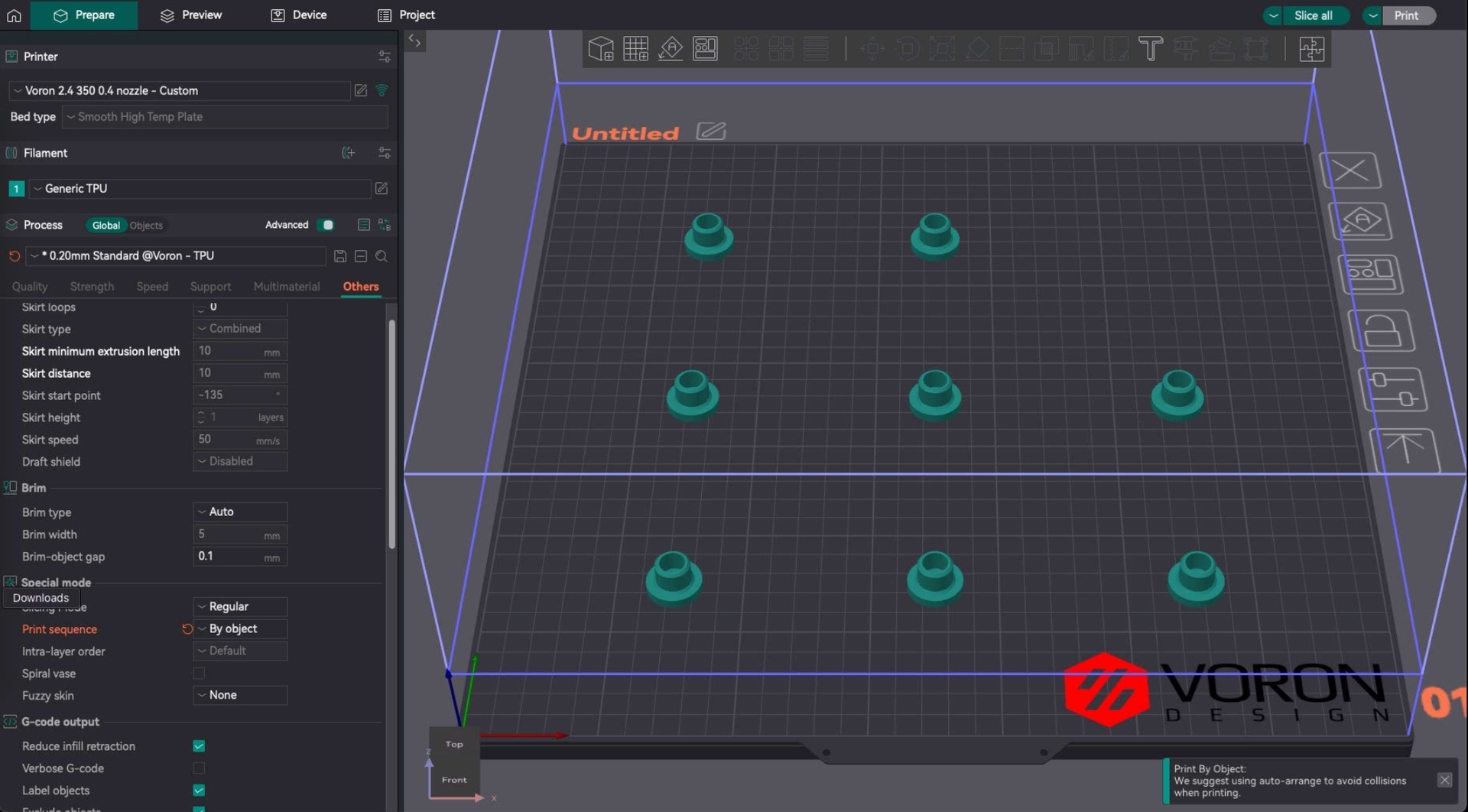Dismiss the Print By Object notification
This screenshot has width=1468, height=812.
pos(1444,780)
